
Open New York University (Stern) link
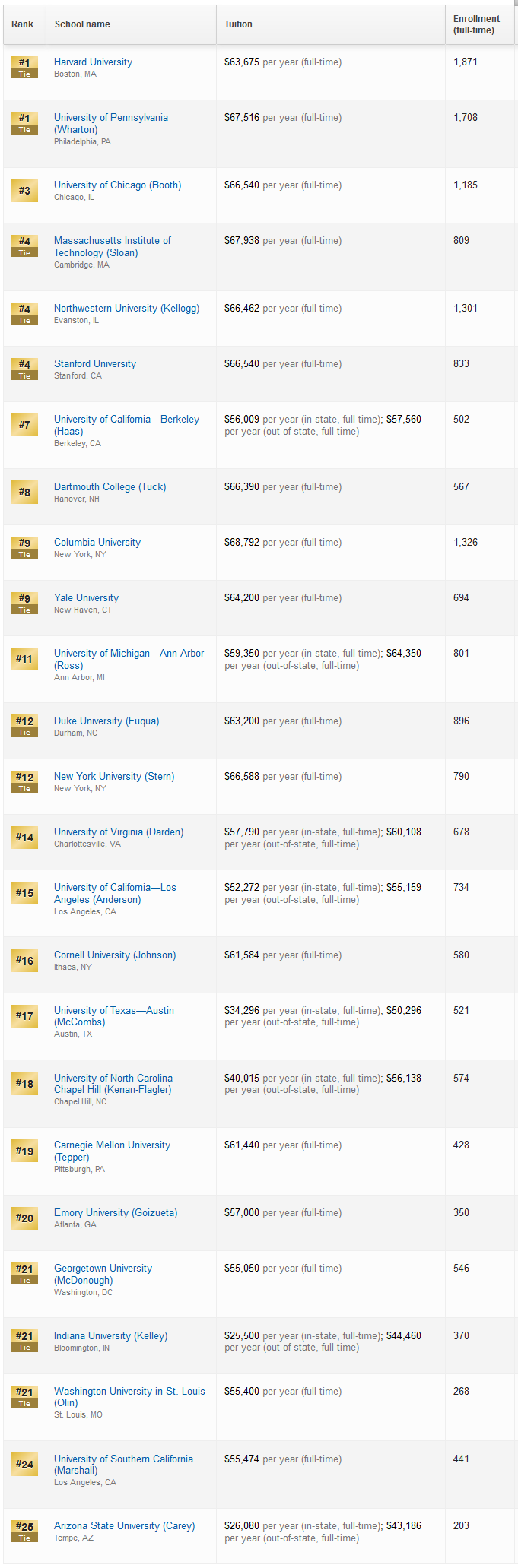(x=114, y=776)
